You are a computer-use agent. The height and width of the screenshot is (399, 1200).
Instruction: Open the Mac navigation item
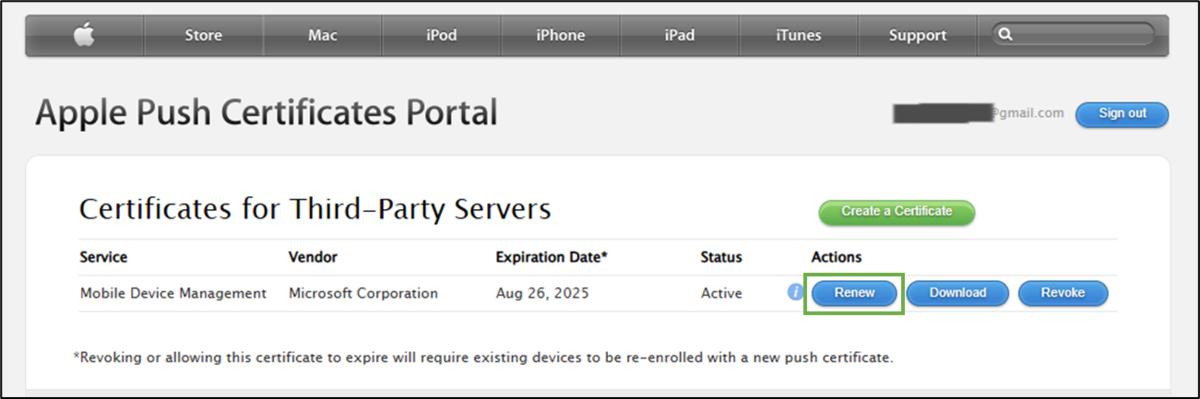(x=323, y=35)
